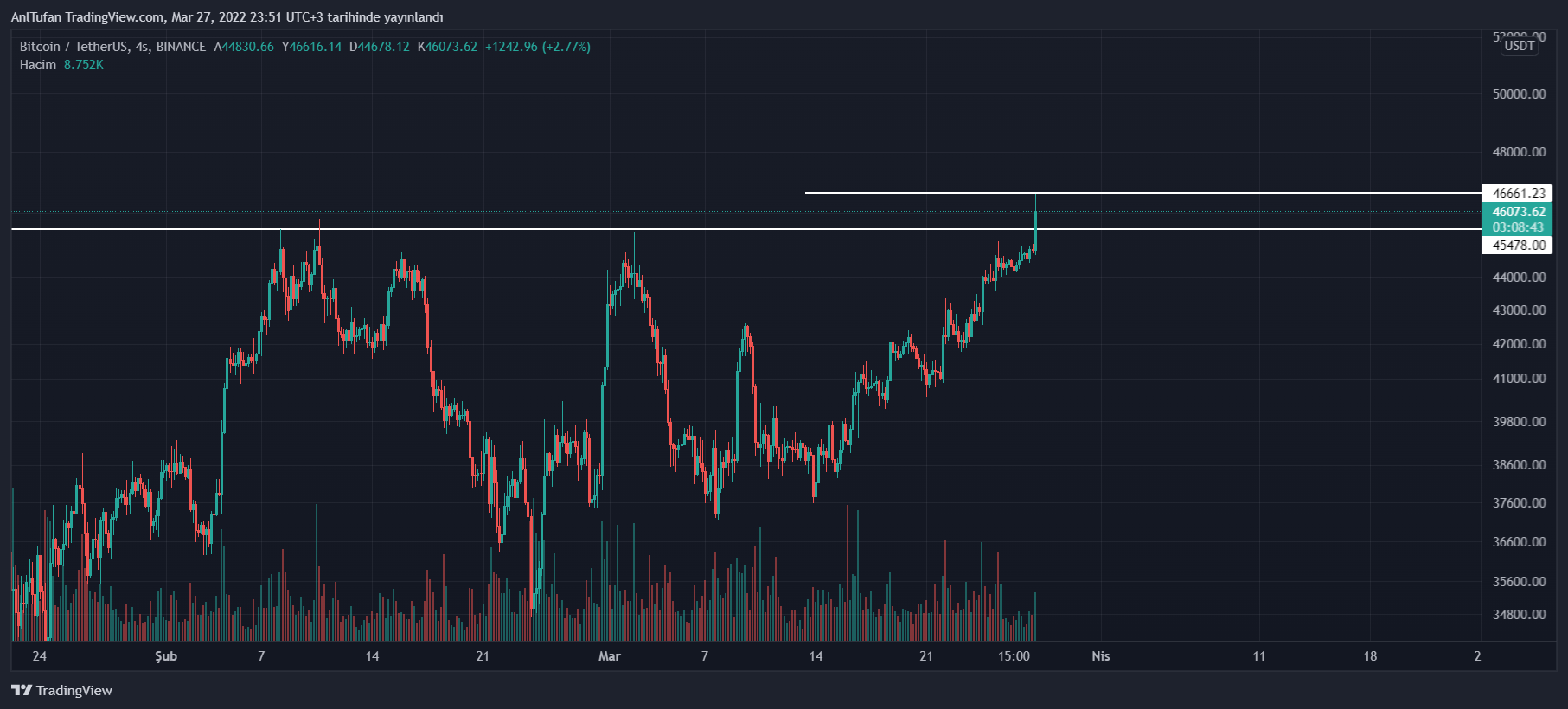Click the Mar month label on the time axis

pos(610,656)
